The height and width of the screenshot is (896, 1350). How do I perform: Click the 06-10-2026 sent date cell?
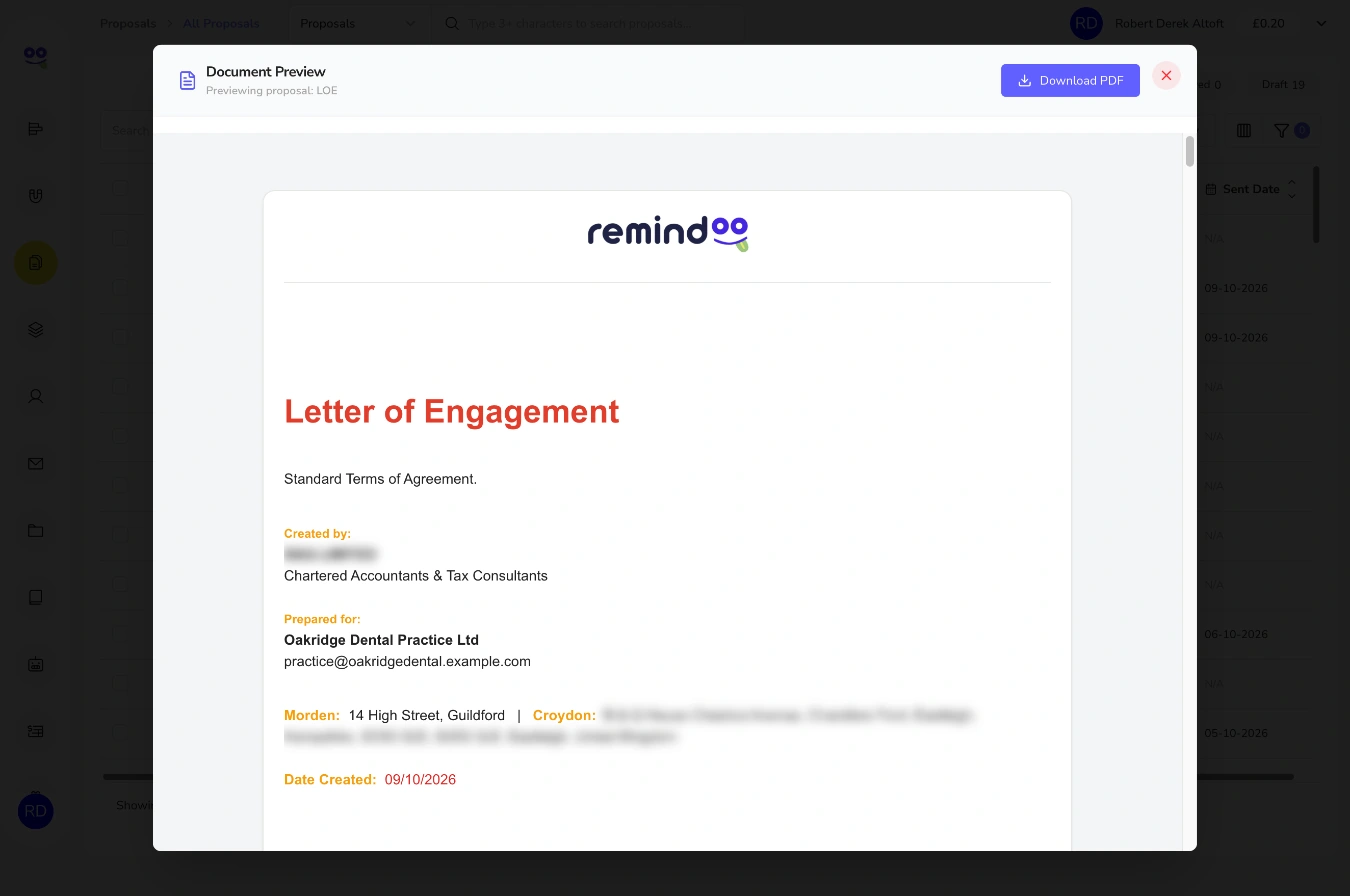(1236, 634)
